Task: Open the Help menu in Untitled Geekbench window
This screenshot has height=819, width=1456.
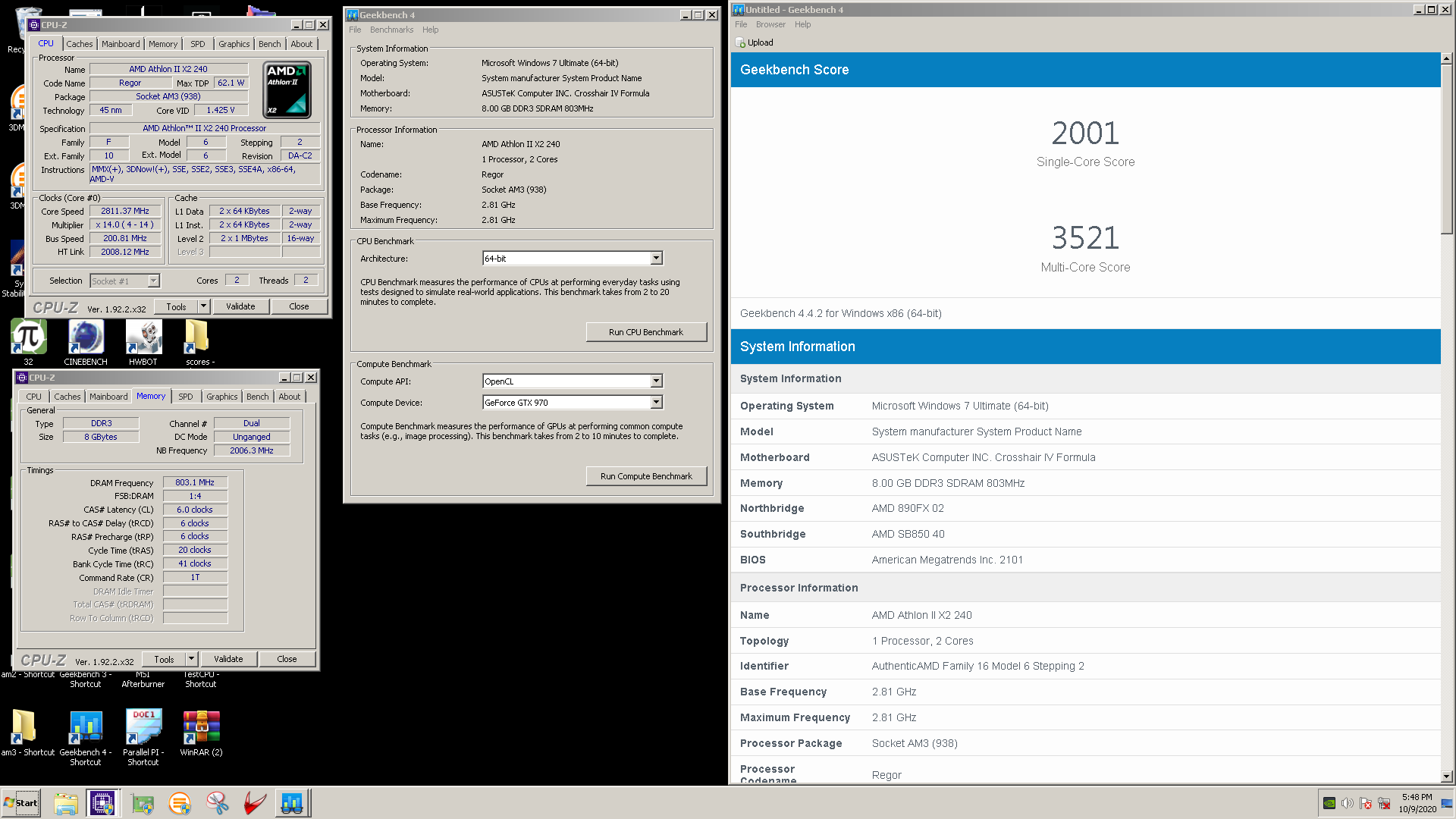Action: pyautogui.click(x=803, y=24)
